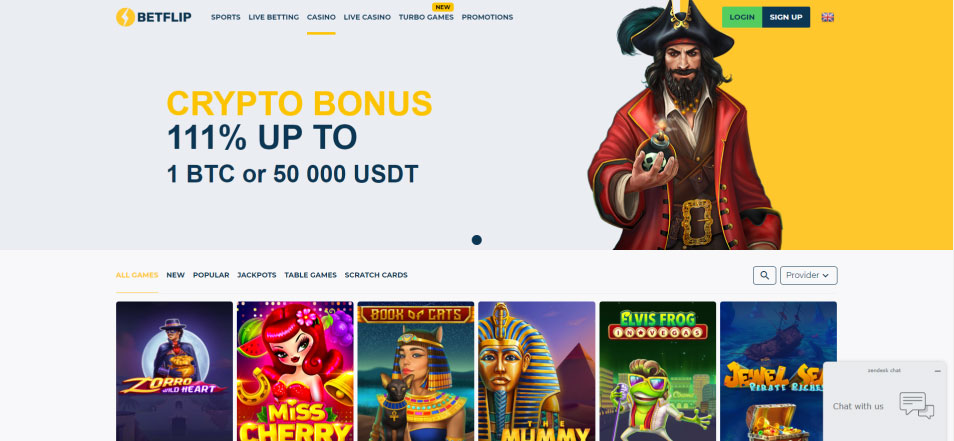Launch the Miss Cherry slot thumbnail

[295, 371]
